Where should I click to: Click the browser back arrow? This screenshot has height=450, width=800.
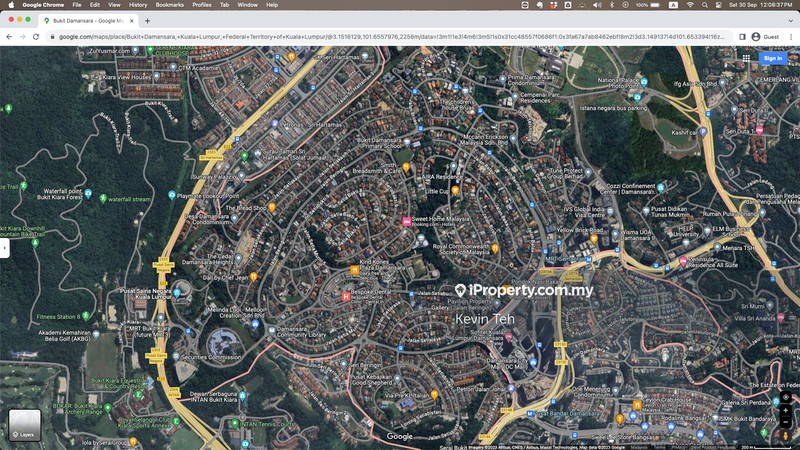coord(9,37)
